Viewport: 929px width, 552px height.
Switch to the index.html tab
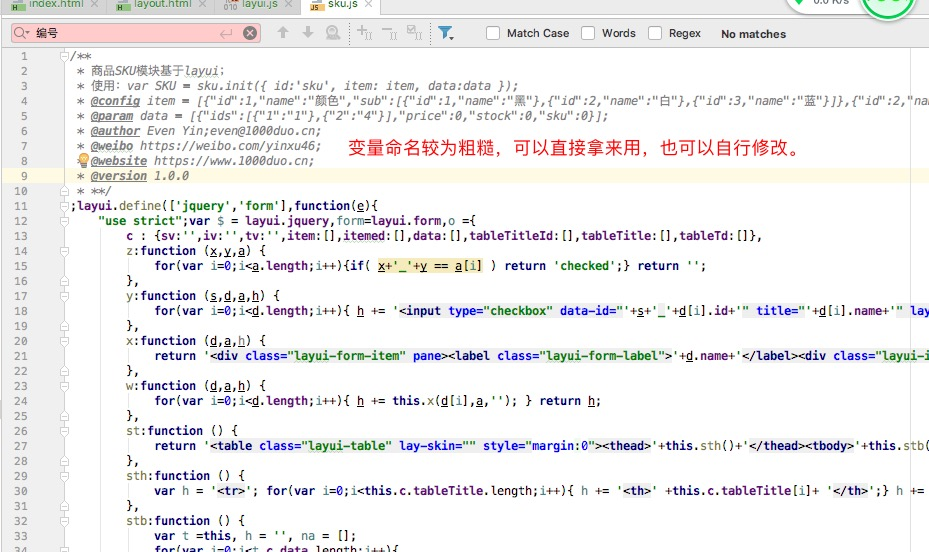tap(56, 4)
